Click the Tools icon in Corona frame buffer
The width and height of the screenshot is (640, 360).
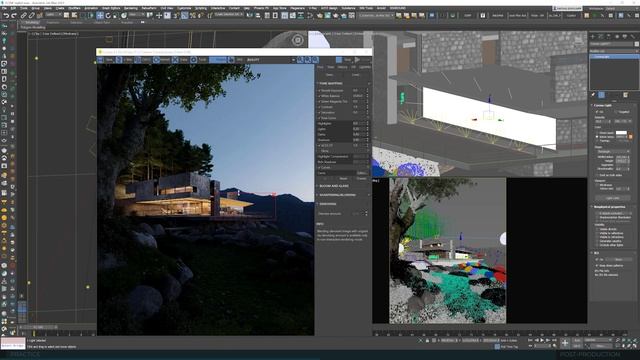click(193, 60)
